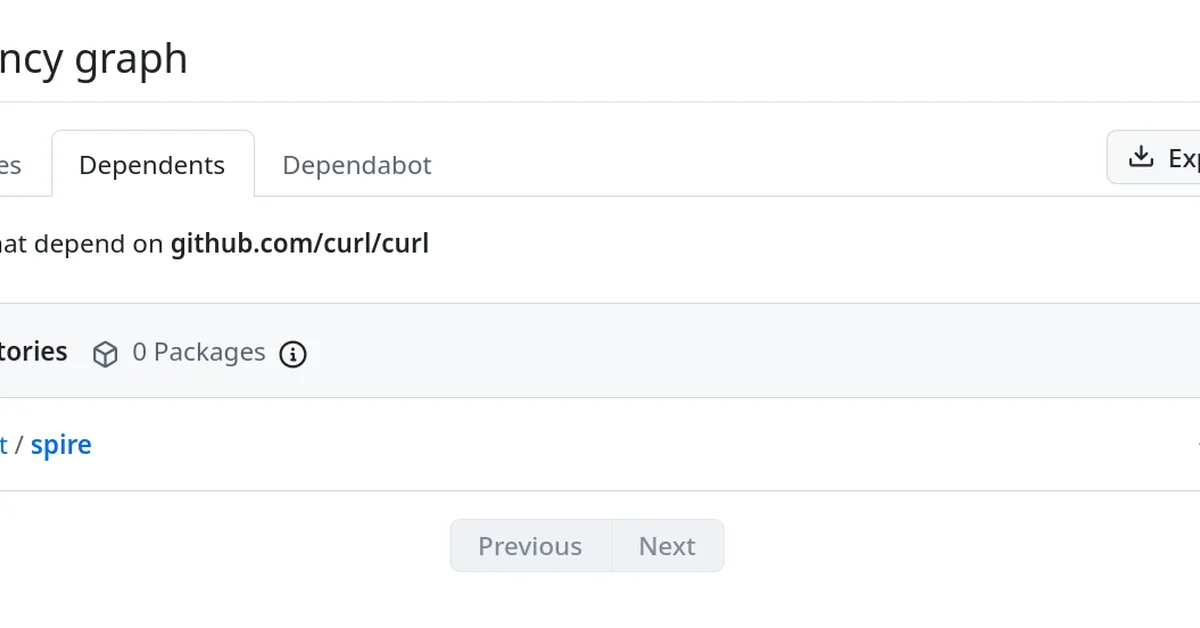Click the row containing the spire dependent
The image size is (1200, 628).
tap(600, 444)
